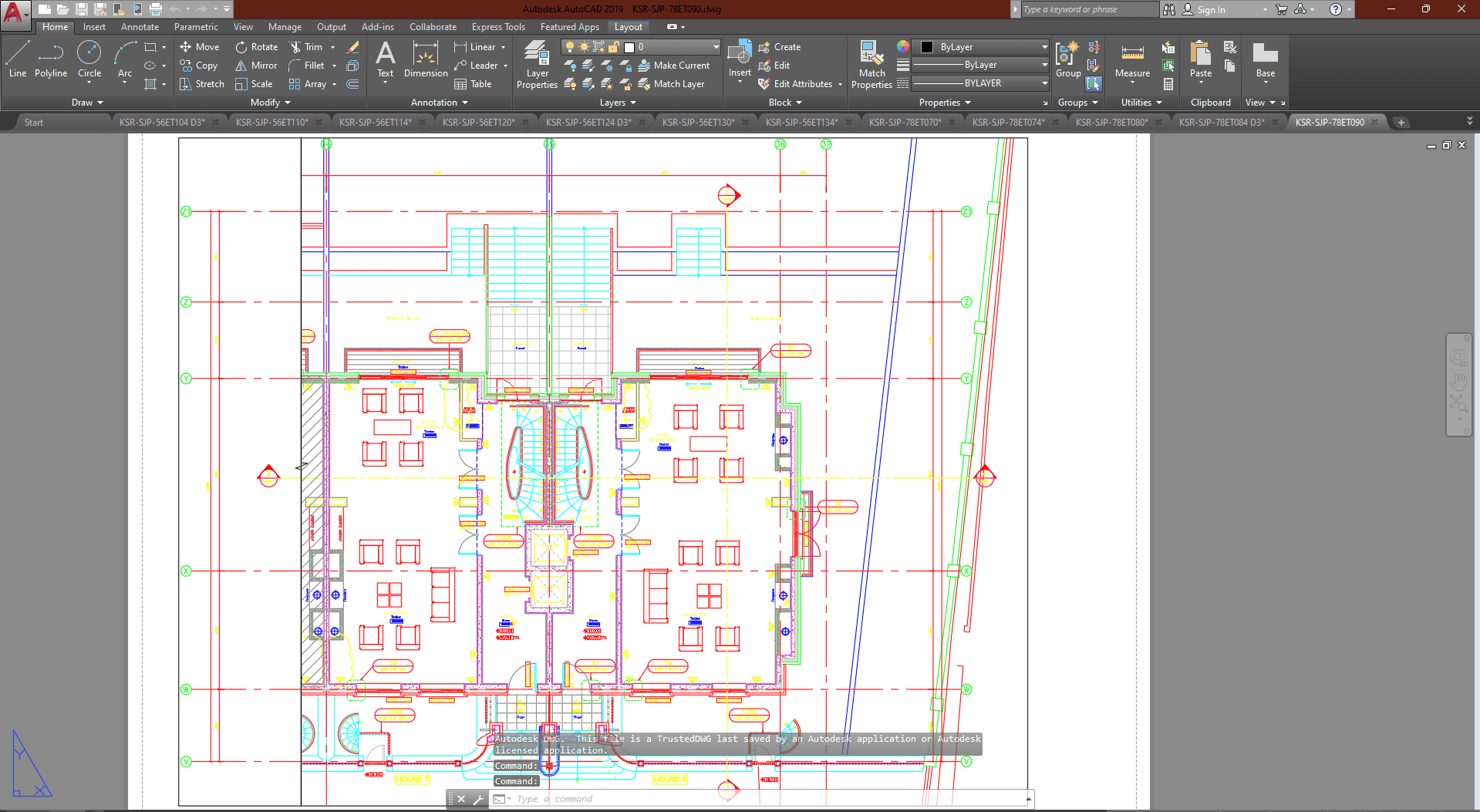The image size is (1480, 812).
Task: Toggle Group Selection on/off button
Action: 1094,84
